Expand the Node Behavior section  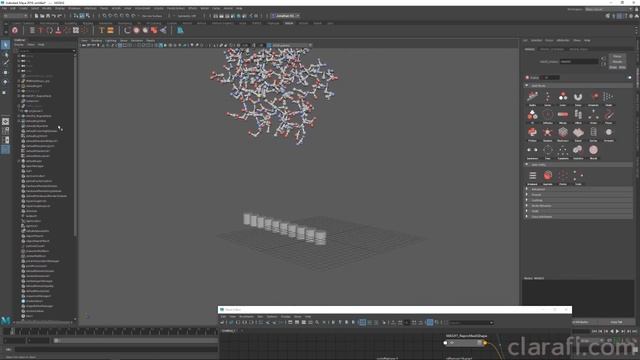[578, 206]
